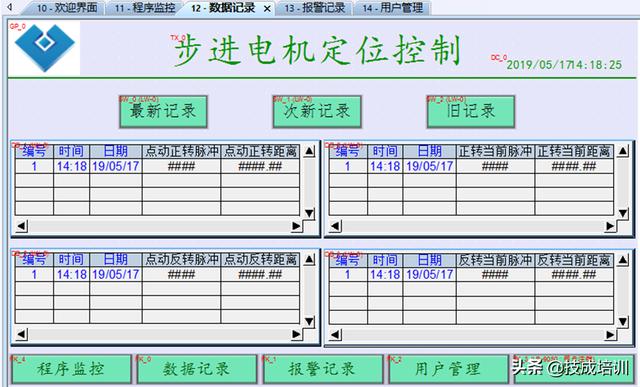640x387 pixels.
Task: Click scroll-right arrow in 点动正转脉冲 table
Action: 296,226
